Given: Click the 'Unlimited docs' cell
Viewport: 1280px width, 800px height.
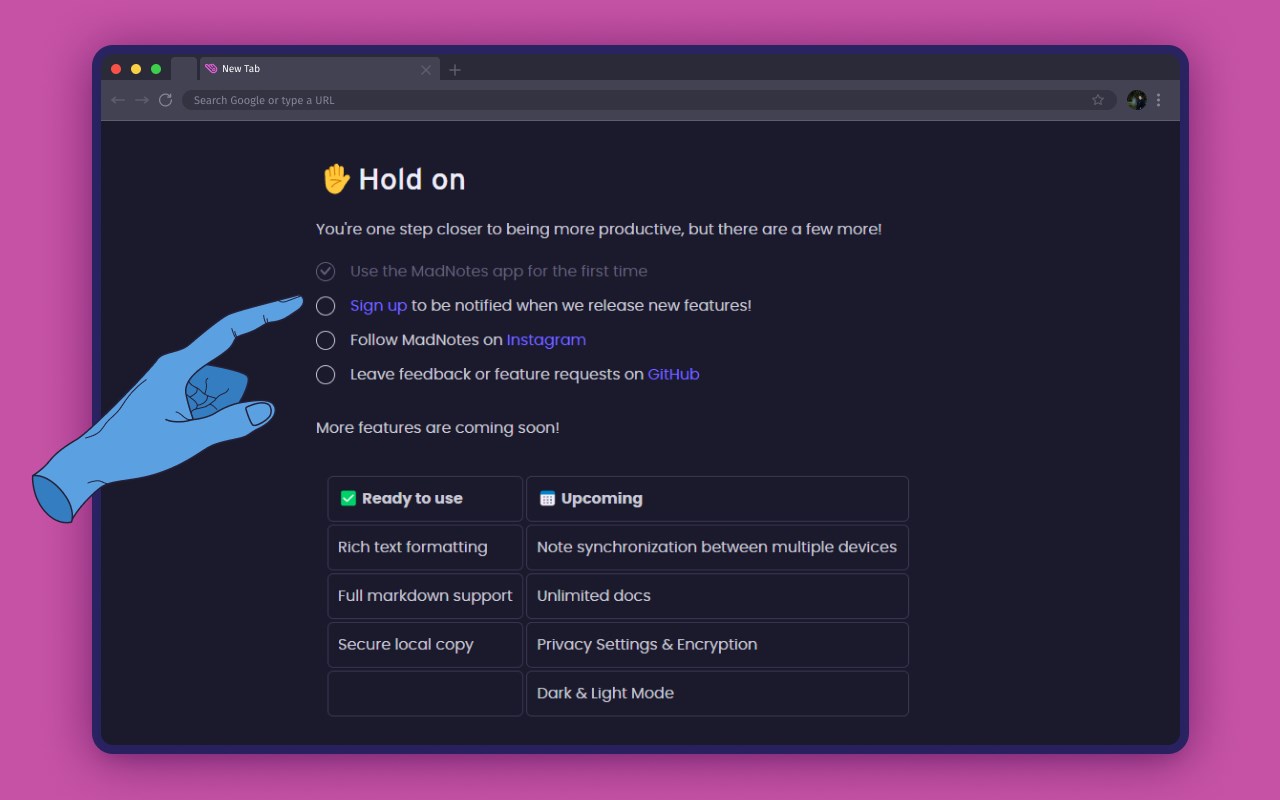Looking at the screenshot, I should [717, 596].
